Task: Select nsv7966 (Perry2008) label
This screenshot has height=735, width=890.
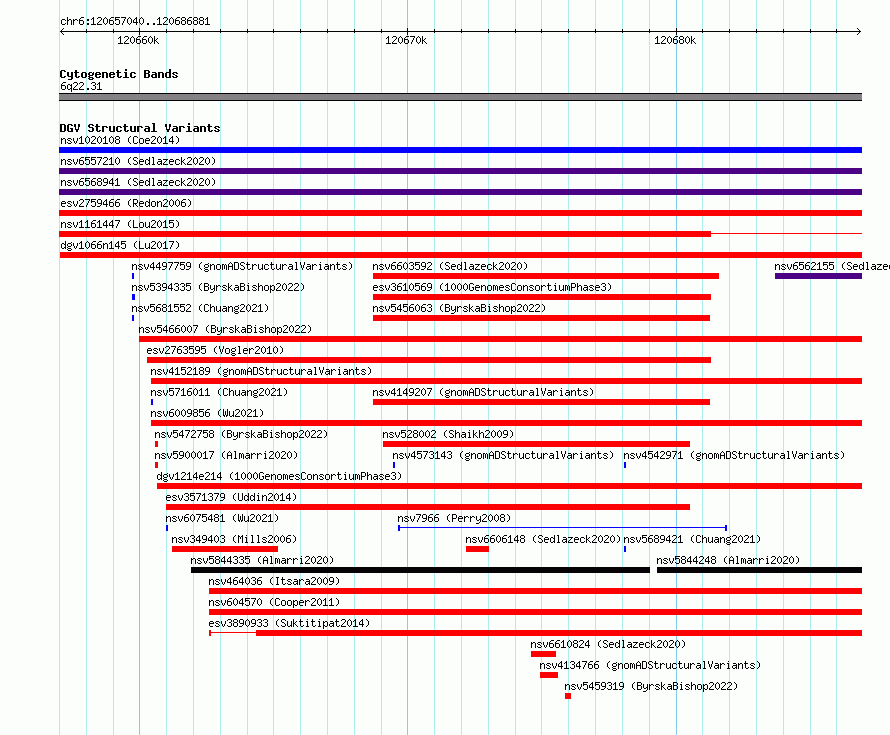Action: pos(454,518)
